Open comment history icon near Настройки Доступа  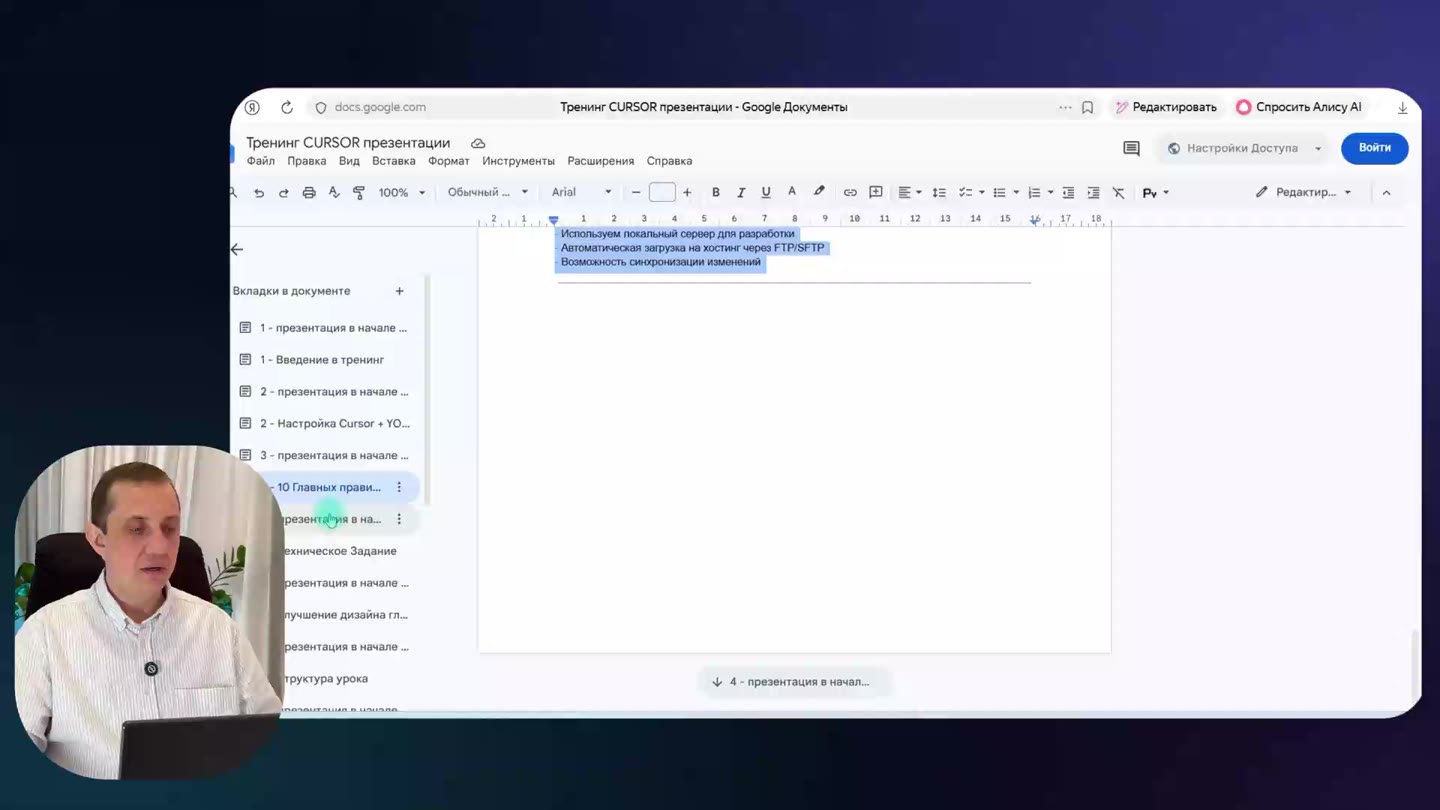[x=1131, y=149]
